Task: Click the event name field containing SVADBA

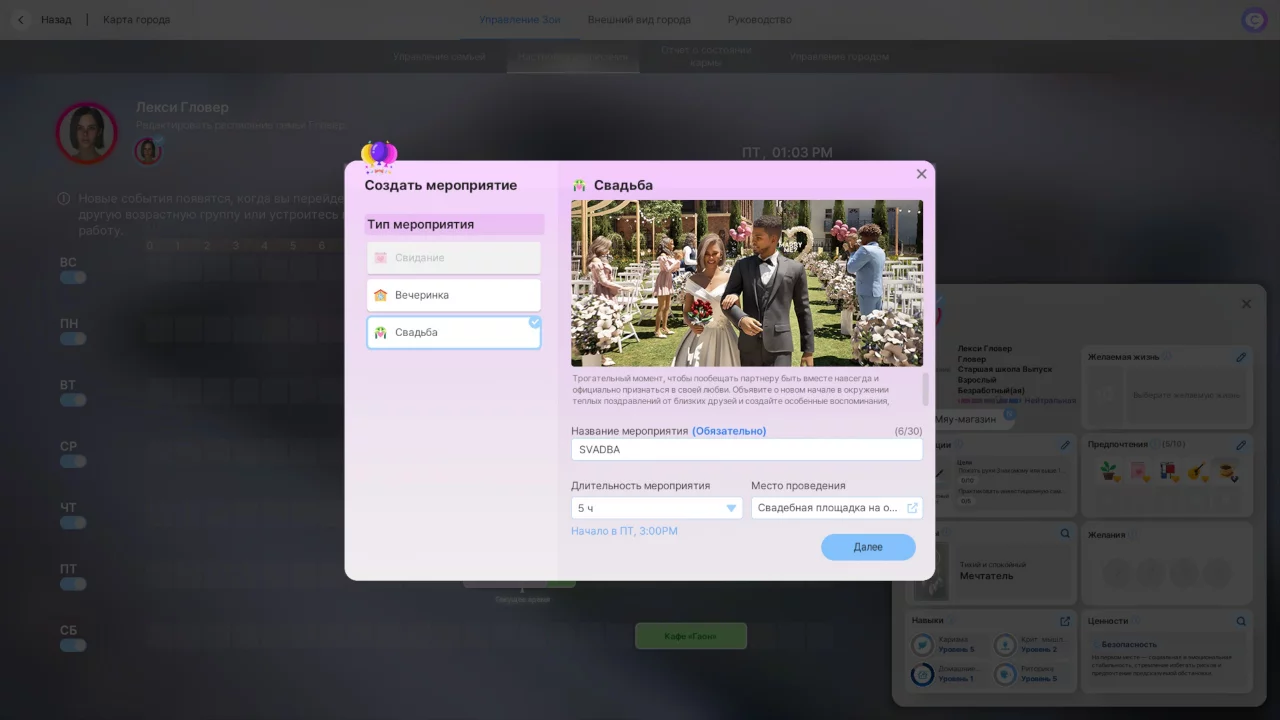Action: click(x=747, y=450)
